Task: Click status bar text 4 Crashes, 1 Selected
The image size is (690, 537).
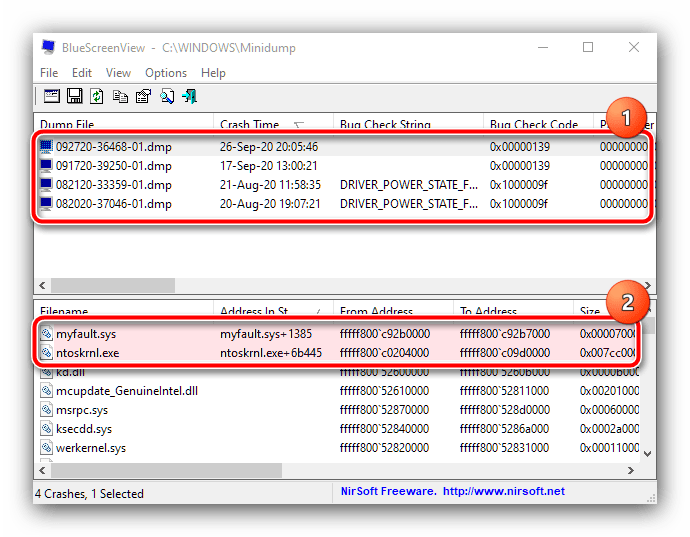Action: click(89, 494)
